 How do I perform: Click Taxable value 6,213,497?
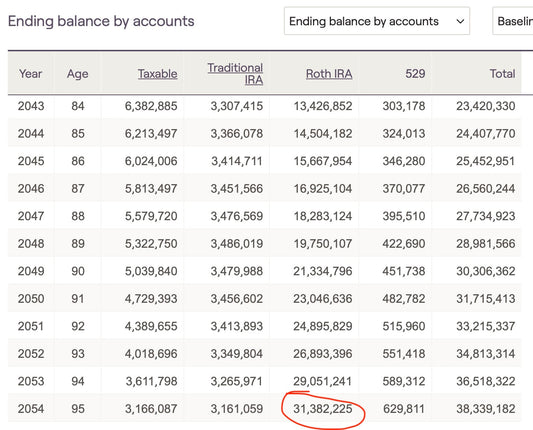pyautogui.click(x=151, y=134)
